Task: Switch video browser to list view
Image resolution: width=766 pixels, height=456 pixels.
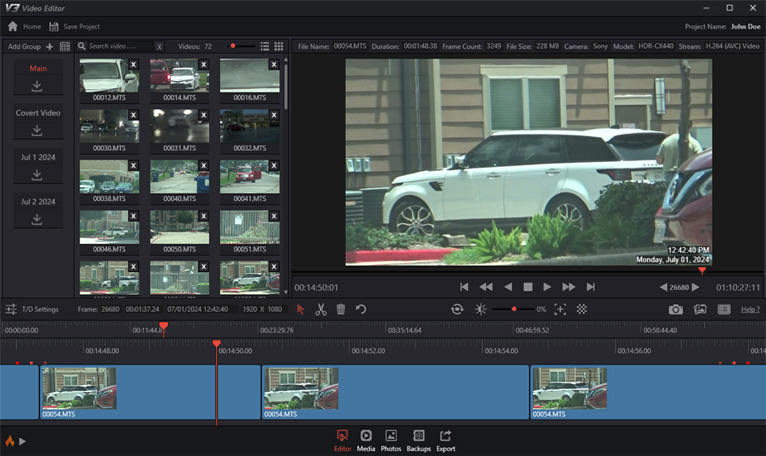Action: (265, 46)
